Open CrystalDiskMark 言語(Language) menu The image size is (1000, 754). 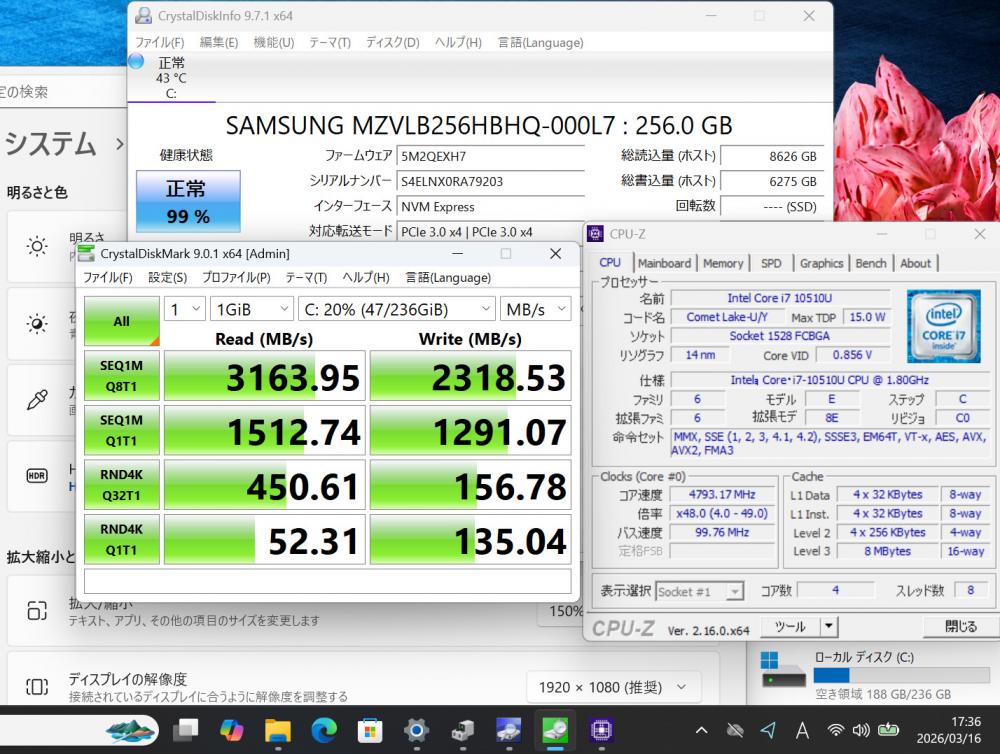click(448, 277)
